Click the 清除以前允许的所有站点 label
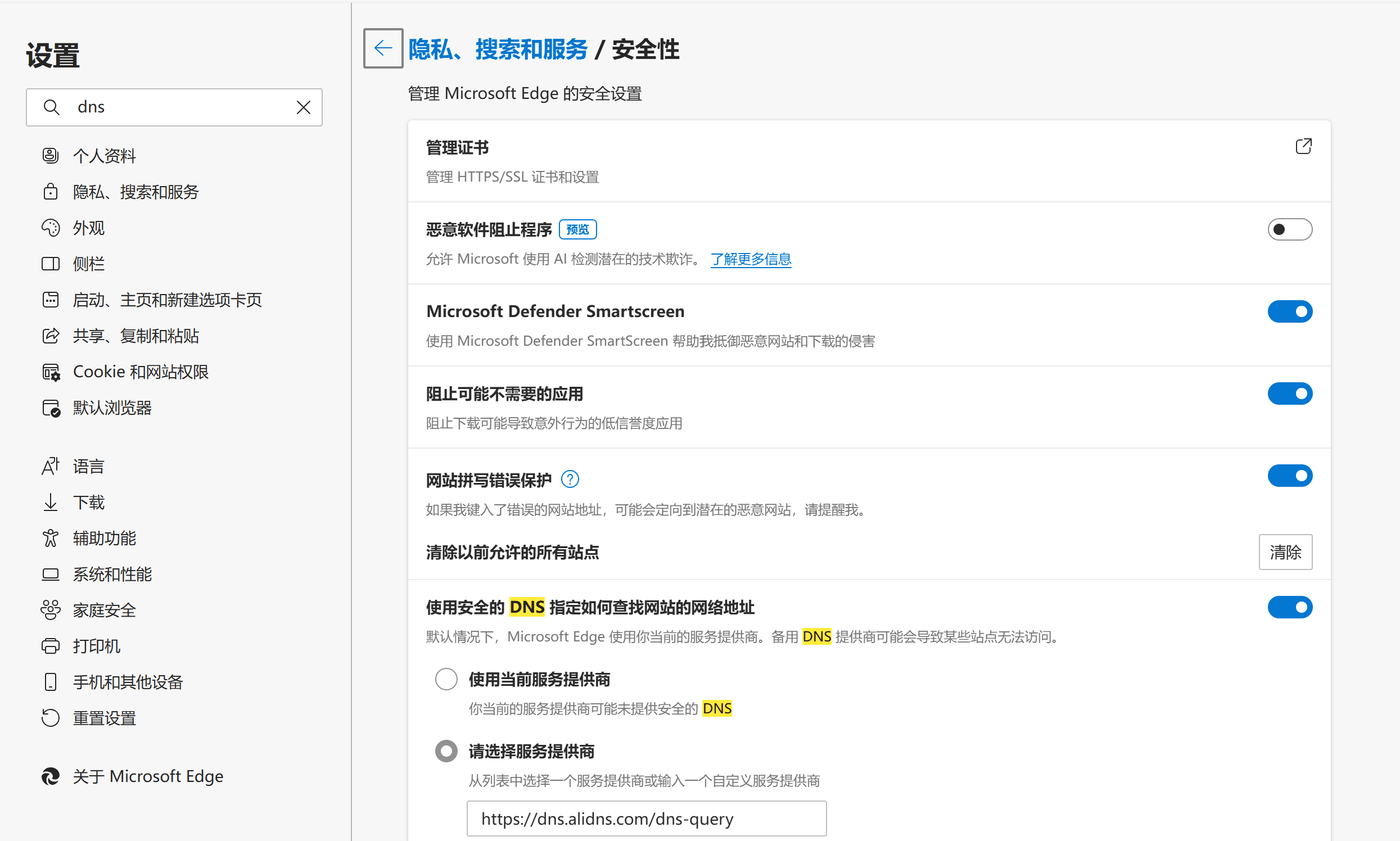The image size is (1400, 841). click(x=512, y=552)
